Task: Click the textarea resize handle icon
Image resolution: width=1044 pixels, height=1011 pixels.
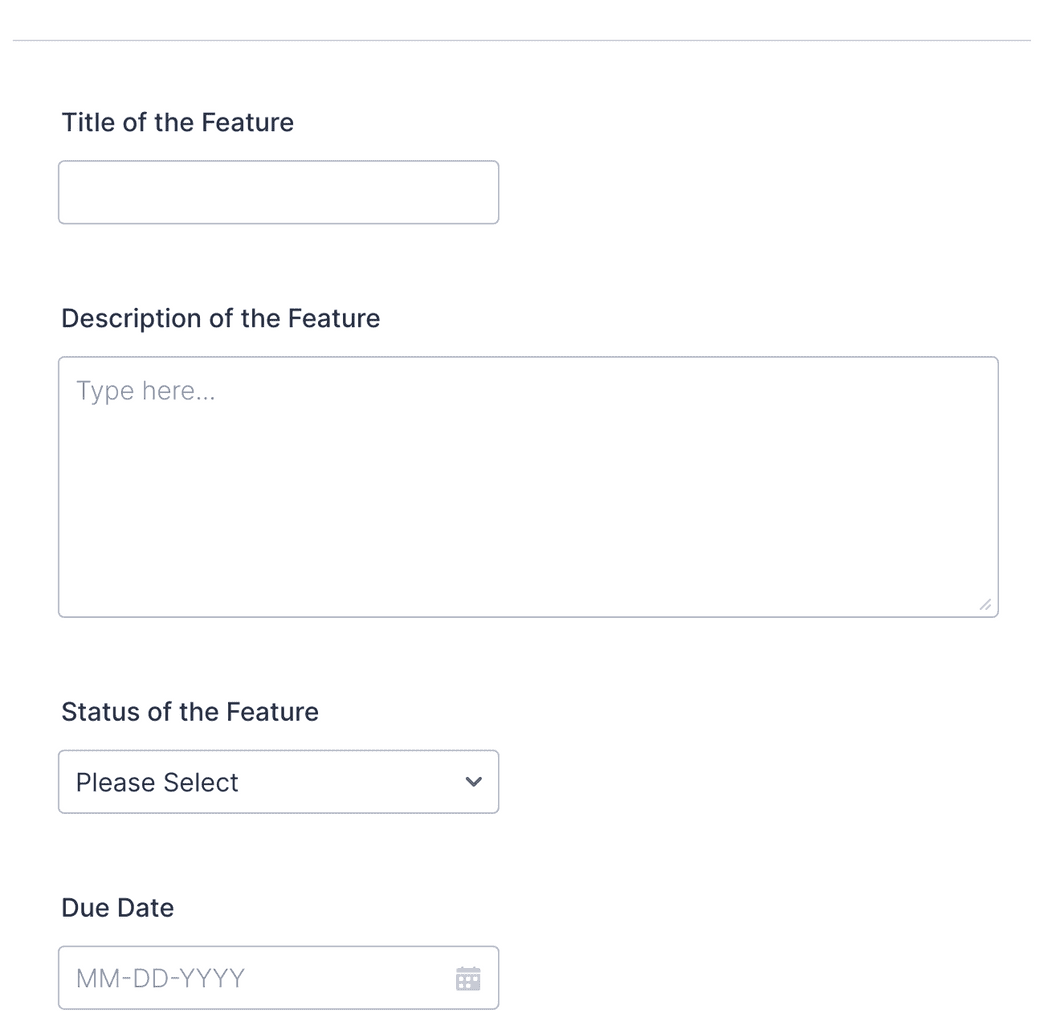Action: point(984,603)
